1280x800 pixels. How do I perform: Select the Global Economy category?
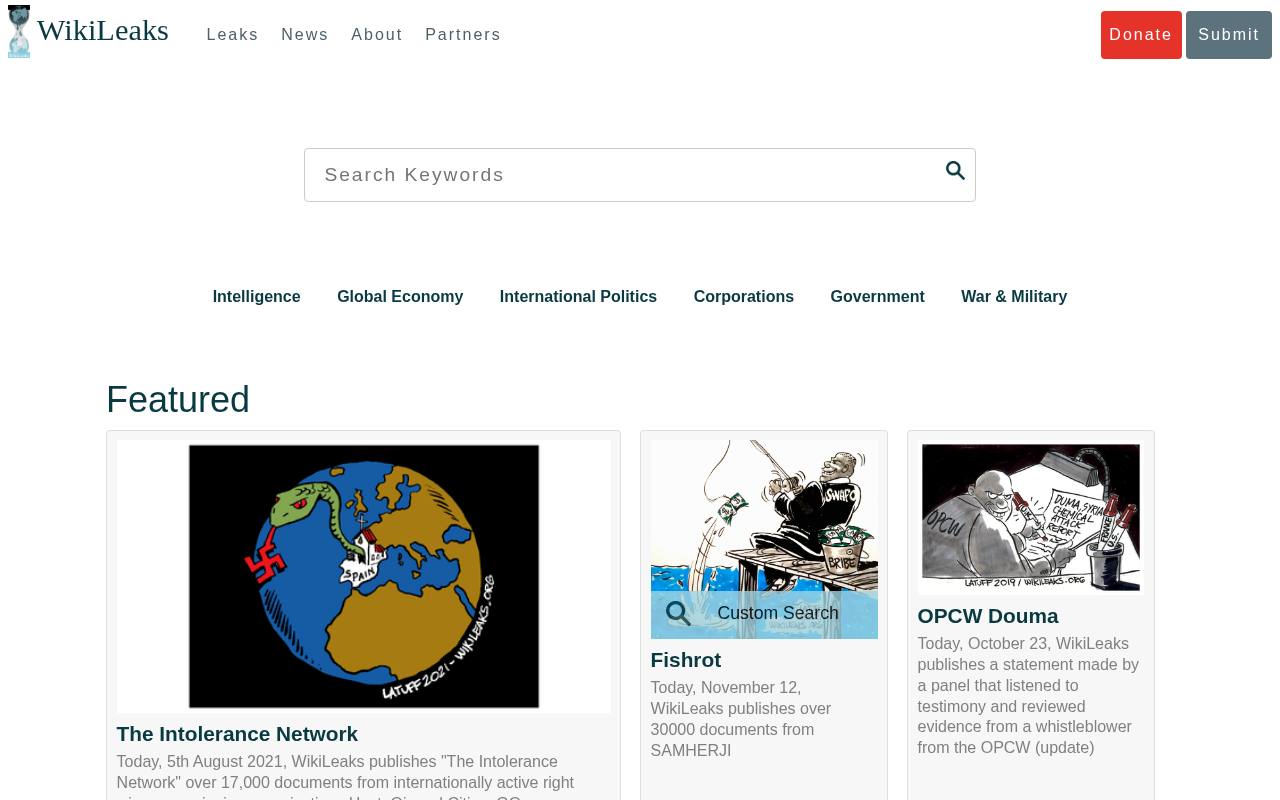(x=400, y=297)
